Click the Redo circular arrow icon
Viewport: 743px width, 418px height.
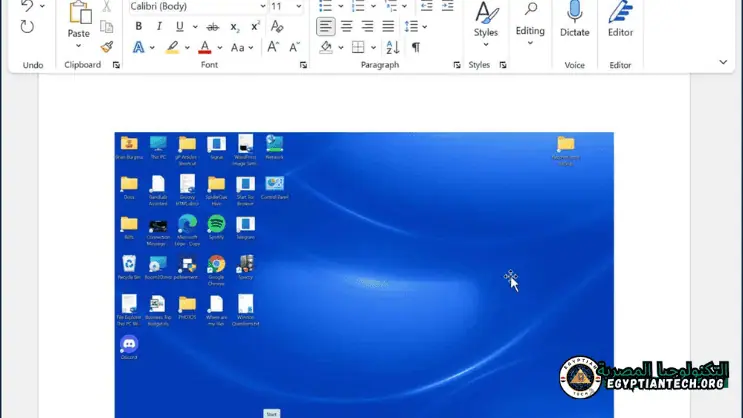click(27, 27)
